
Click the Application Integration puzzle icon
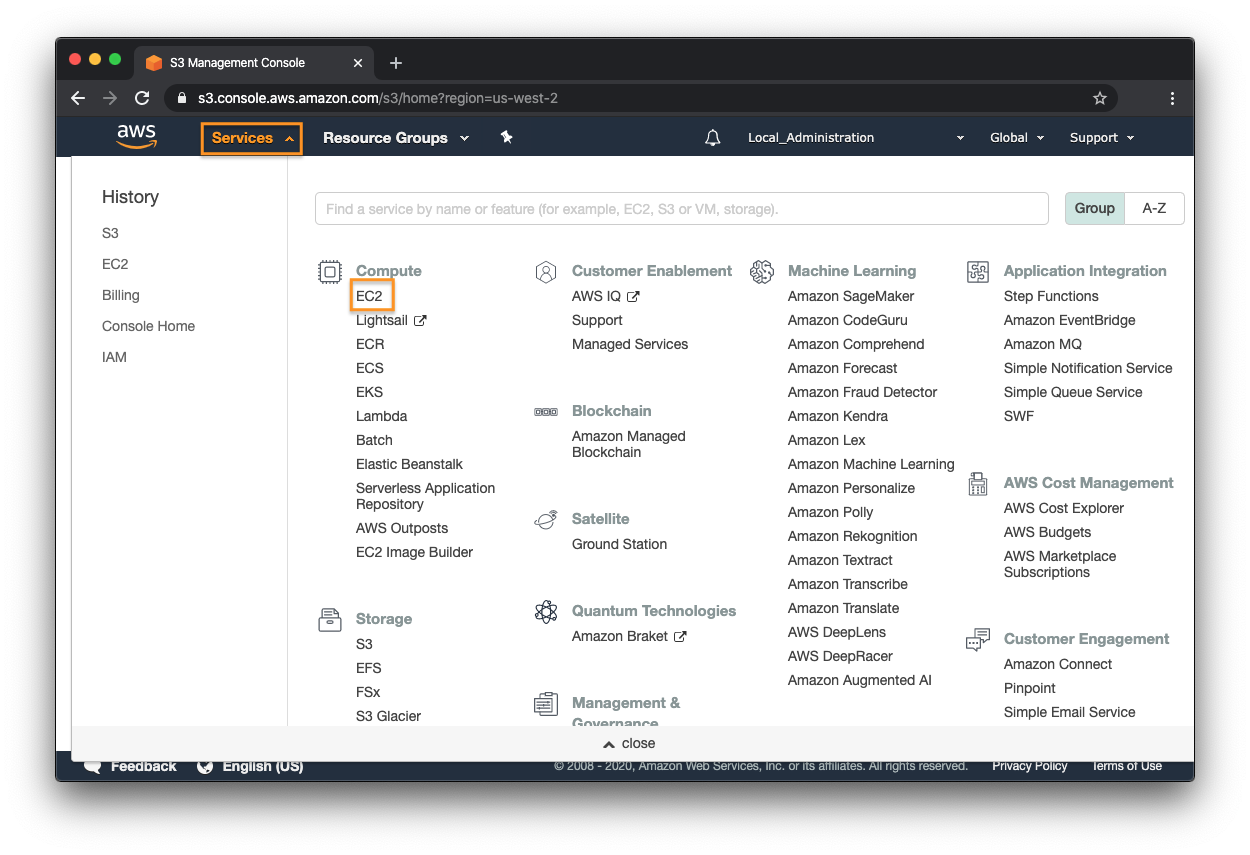978,271
